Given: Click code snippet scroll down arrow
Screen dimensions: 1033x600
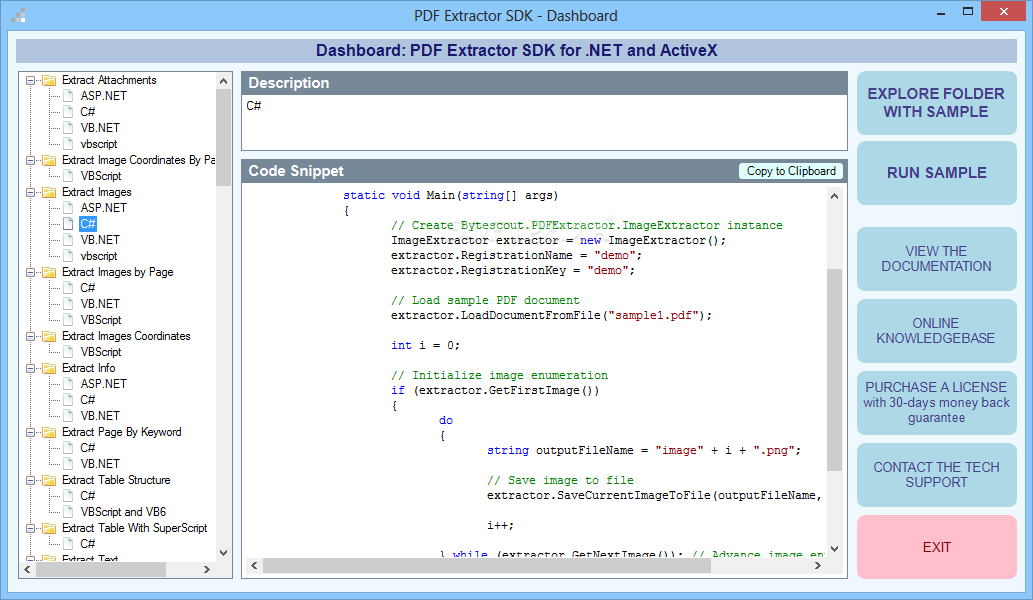Looking at the screenshot, I should (834, 549).
